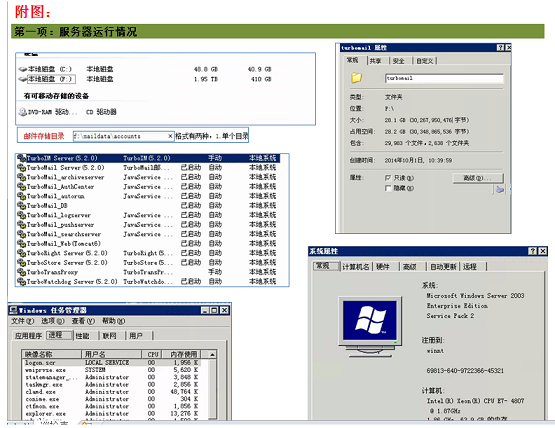Select TurboStore Server (5.2.0) service
The height and width of the screenshot is (428, 555).
click(148, 263)
